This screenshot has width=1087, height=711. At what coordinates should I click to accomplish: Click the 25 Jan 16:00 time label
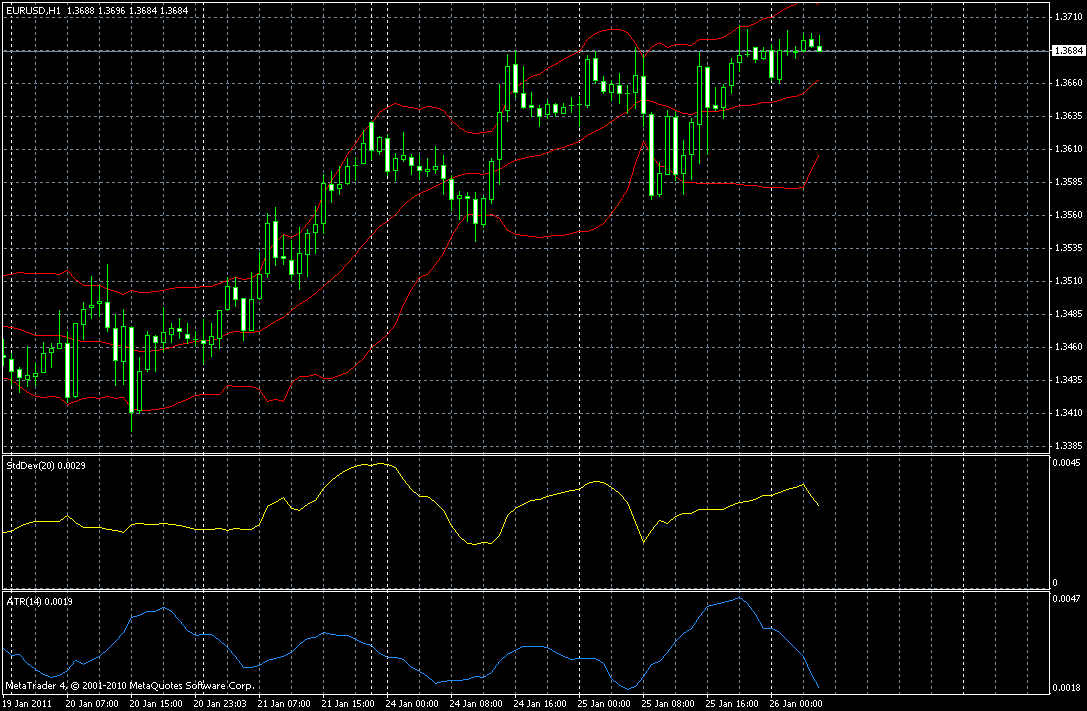733,703
